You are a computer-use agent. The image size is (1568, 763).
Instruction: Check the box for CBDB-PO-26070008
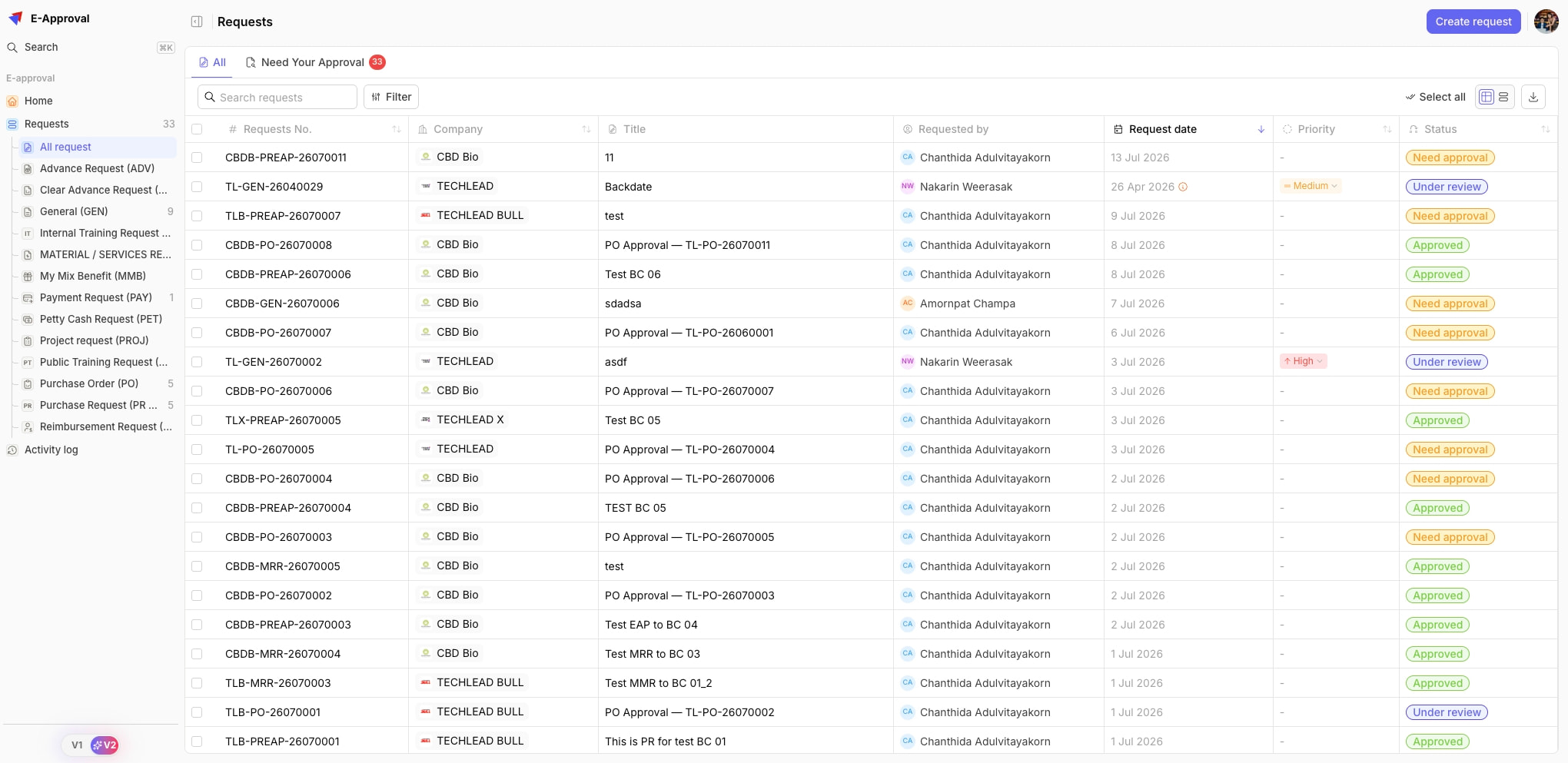(197, 245)
